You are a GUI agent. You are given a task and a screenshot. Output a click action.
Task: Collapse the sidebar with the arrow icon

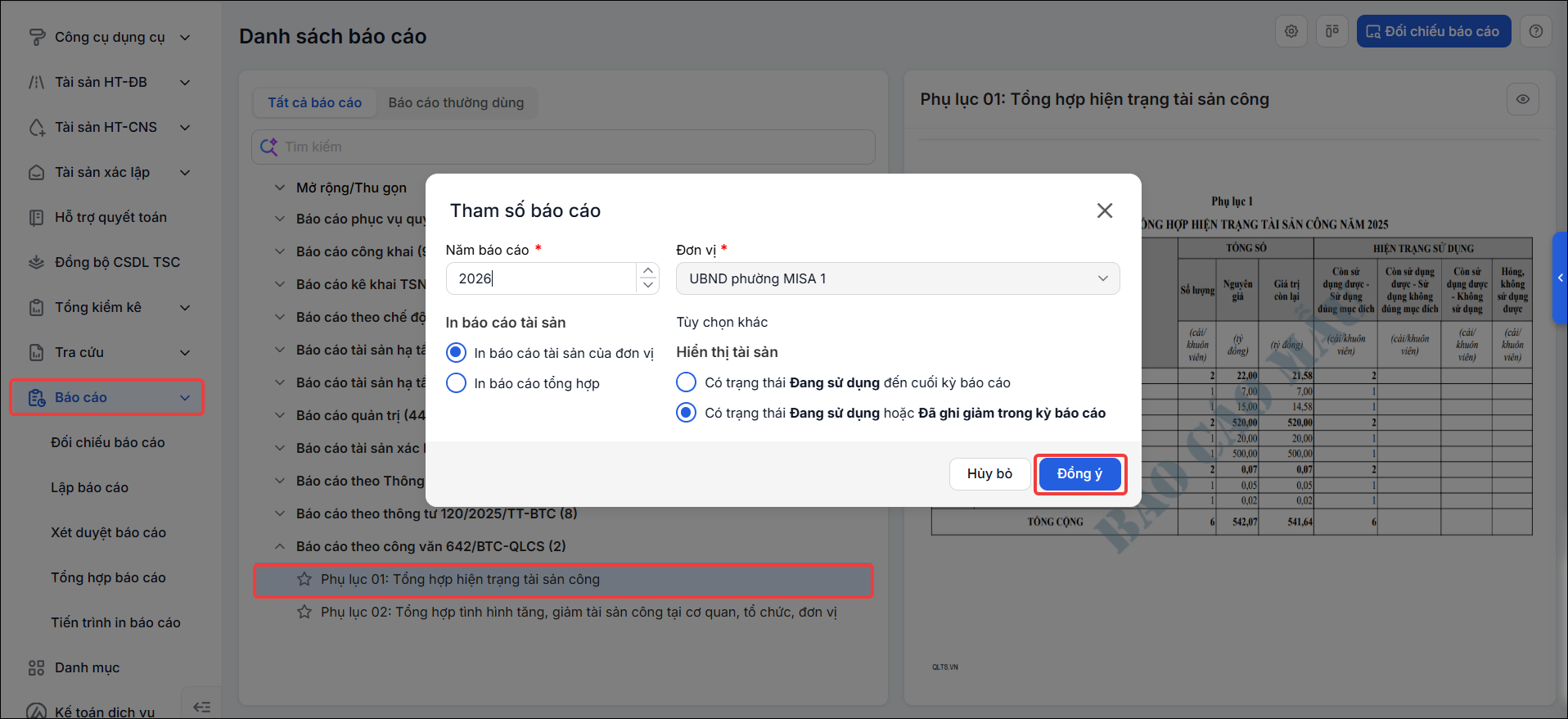tap(201, 707)
